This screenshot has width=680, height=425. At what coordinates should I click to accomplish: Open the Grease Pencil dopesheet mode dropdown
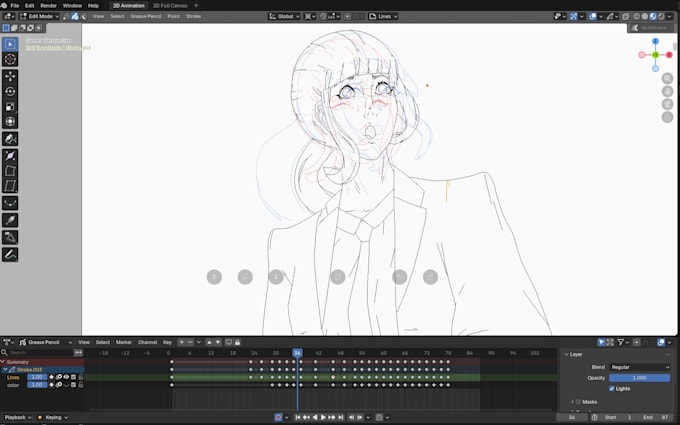pyautogui.click(x=46, y=342)
